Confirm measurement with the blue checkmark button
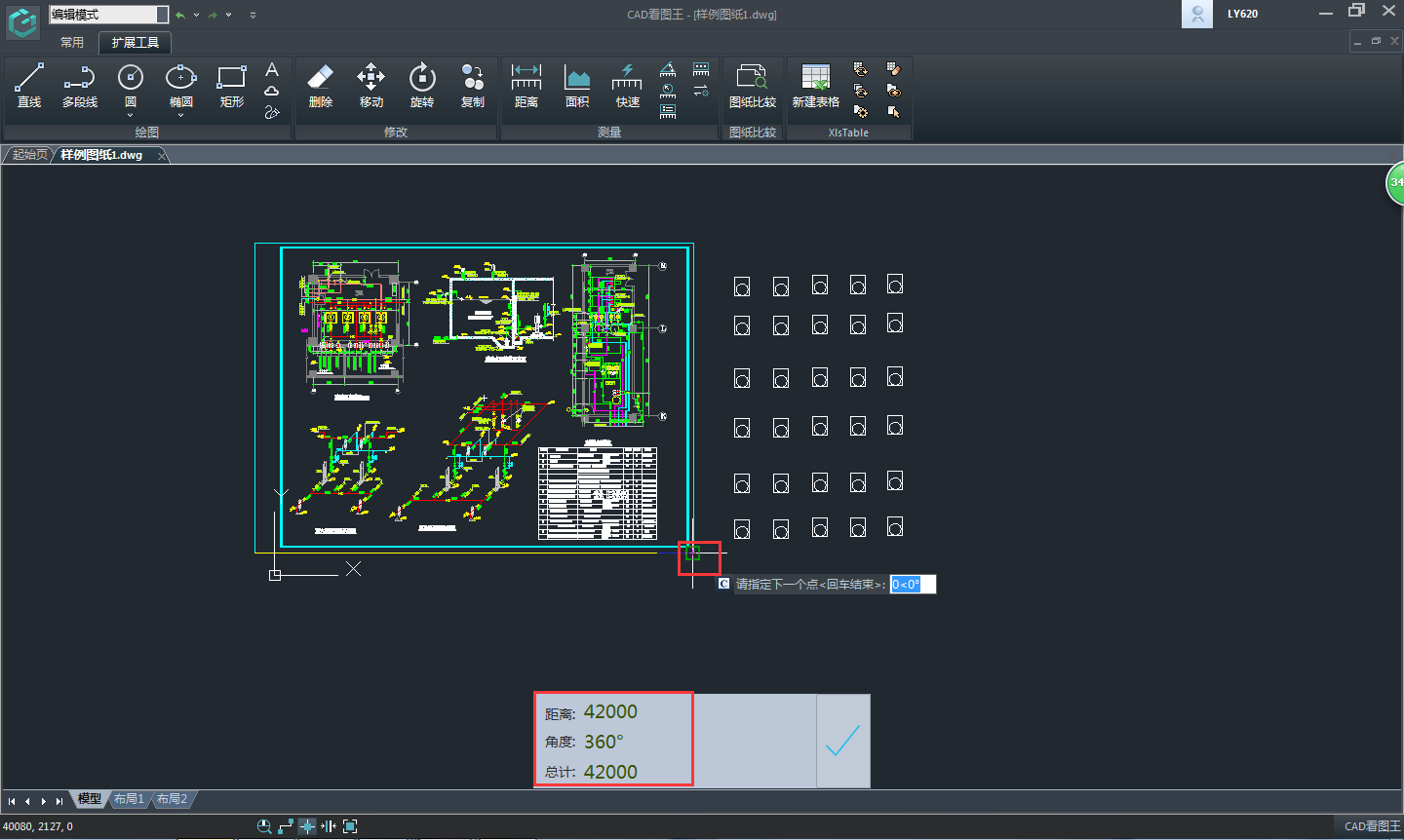 (x=842, y=741)
